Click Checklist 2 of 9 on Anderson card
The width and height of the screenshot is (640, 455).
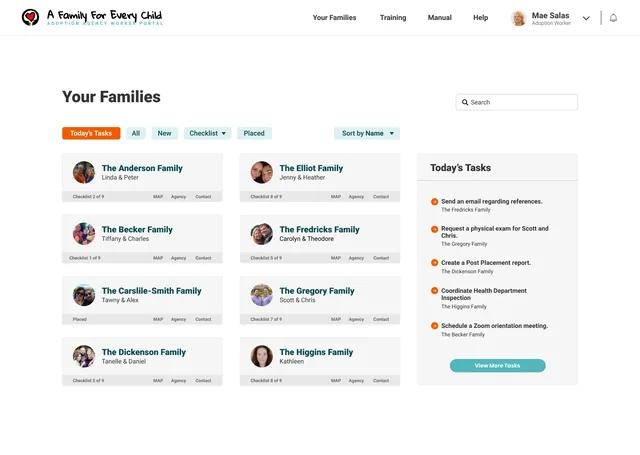coord(88,197)
